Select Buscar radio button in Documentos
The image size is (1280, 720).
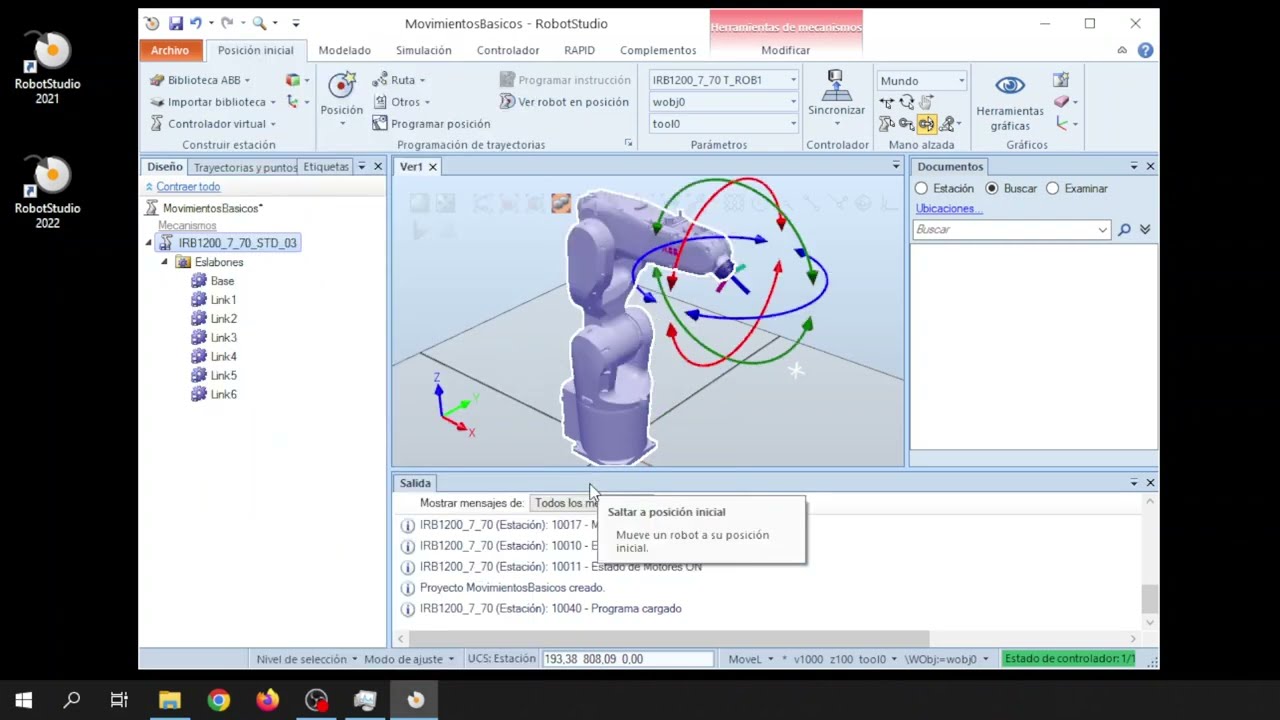coord(992,188)
